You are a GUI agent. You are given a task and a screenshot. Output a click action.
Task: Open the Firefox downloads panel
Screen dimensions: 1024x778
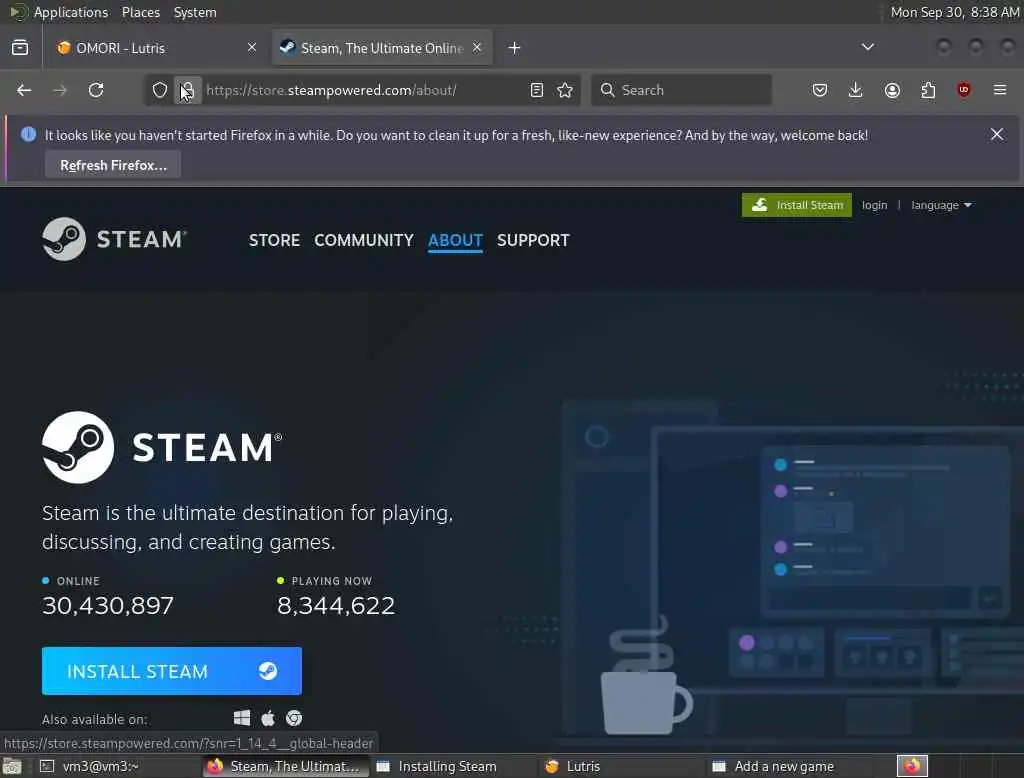856,90
